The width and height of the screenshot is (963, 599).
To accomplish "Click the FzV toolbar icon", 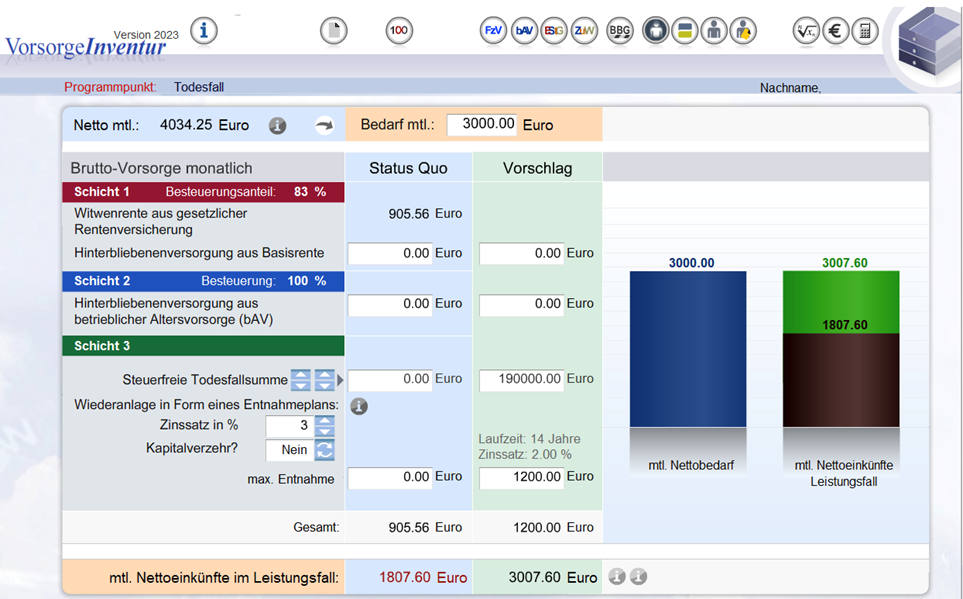I will [493, 31].
